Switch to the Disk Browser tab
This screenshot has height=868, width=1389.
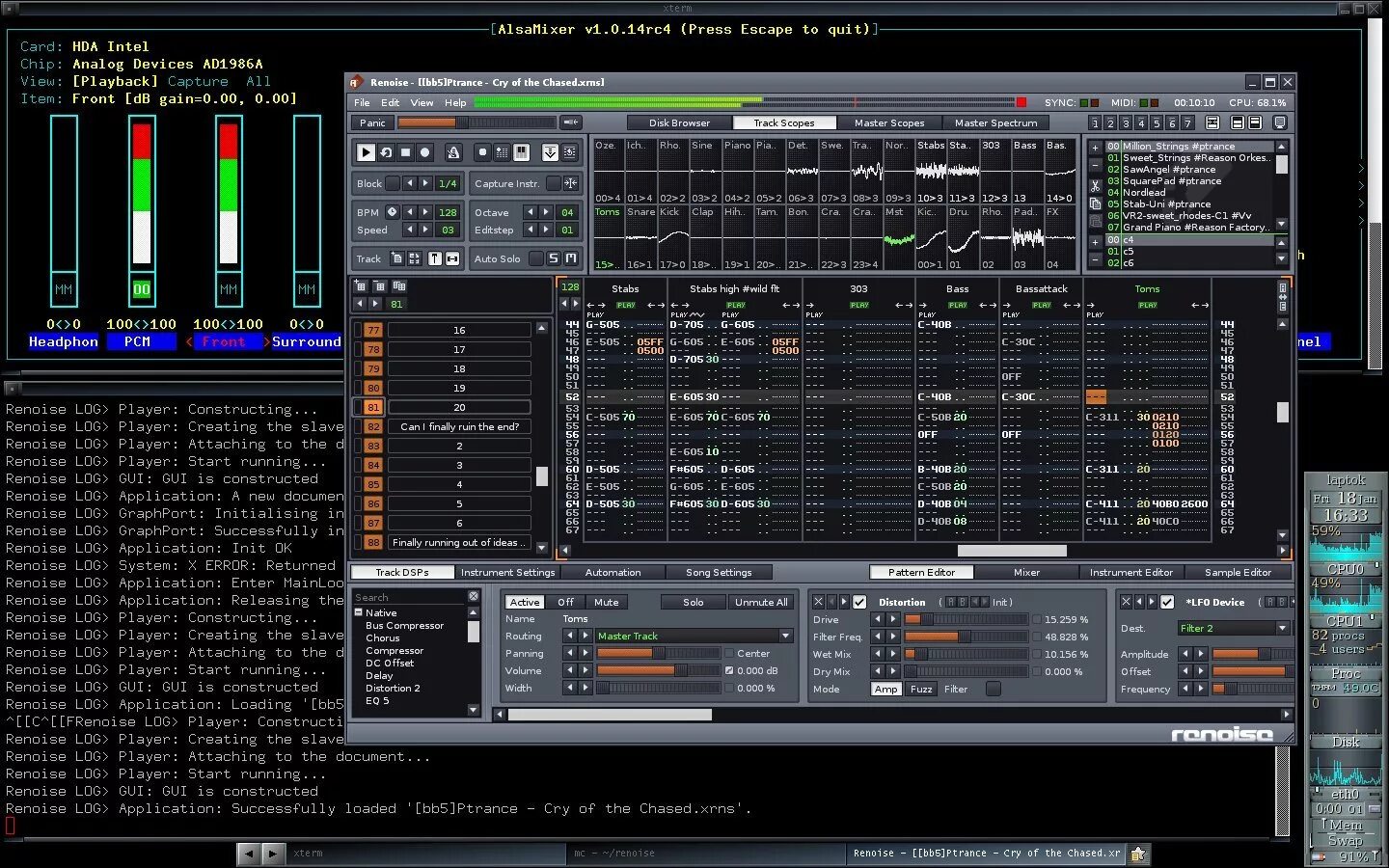pyautogui.click(x=679, y=122)
